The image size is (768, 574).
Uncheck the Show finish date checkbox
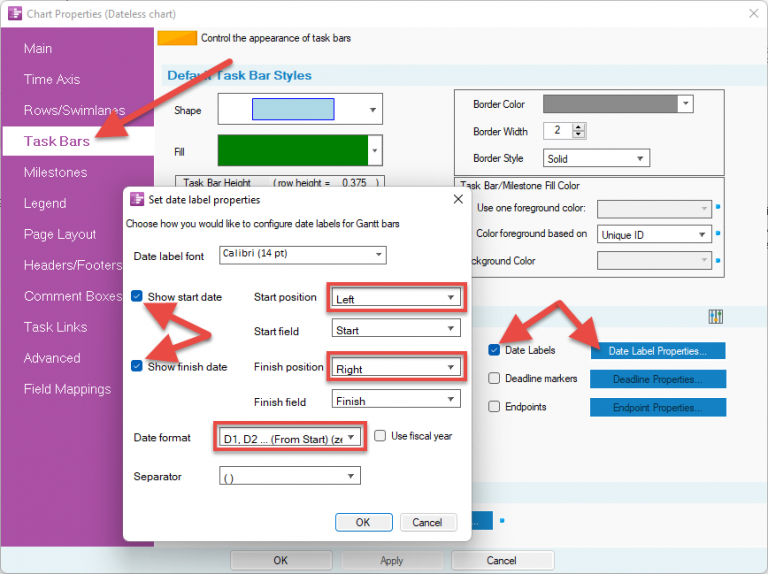[x=137, y=366]
